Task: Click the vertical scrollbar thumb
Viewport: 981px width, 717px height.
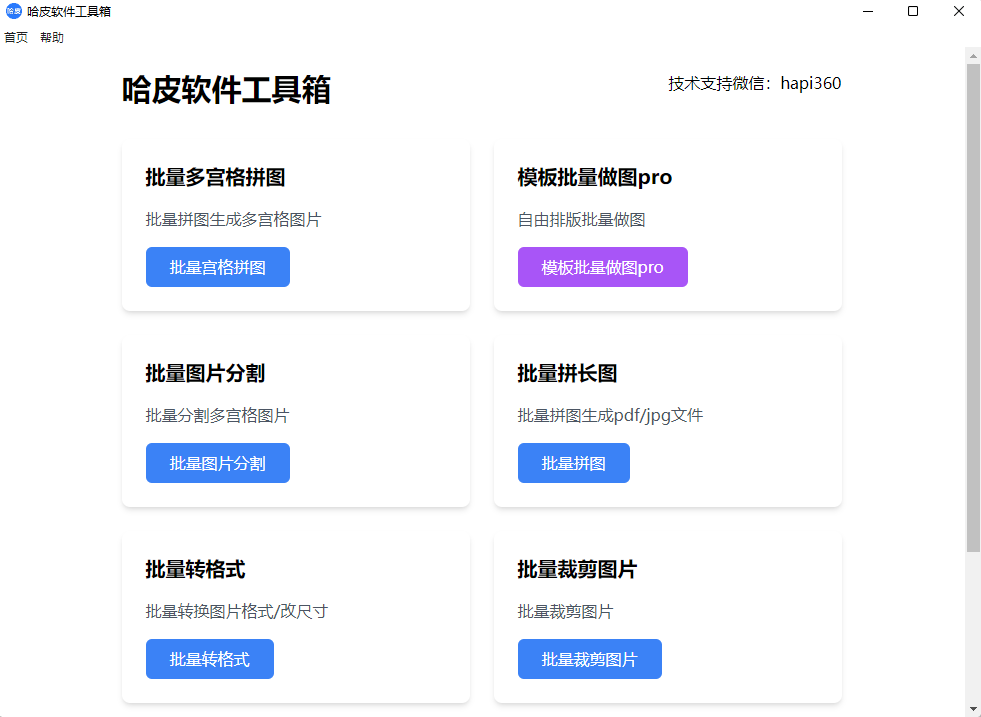Action: click(x=973, y=307)
